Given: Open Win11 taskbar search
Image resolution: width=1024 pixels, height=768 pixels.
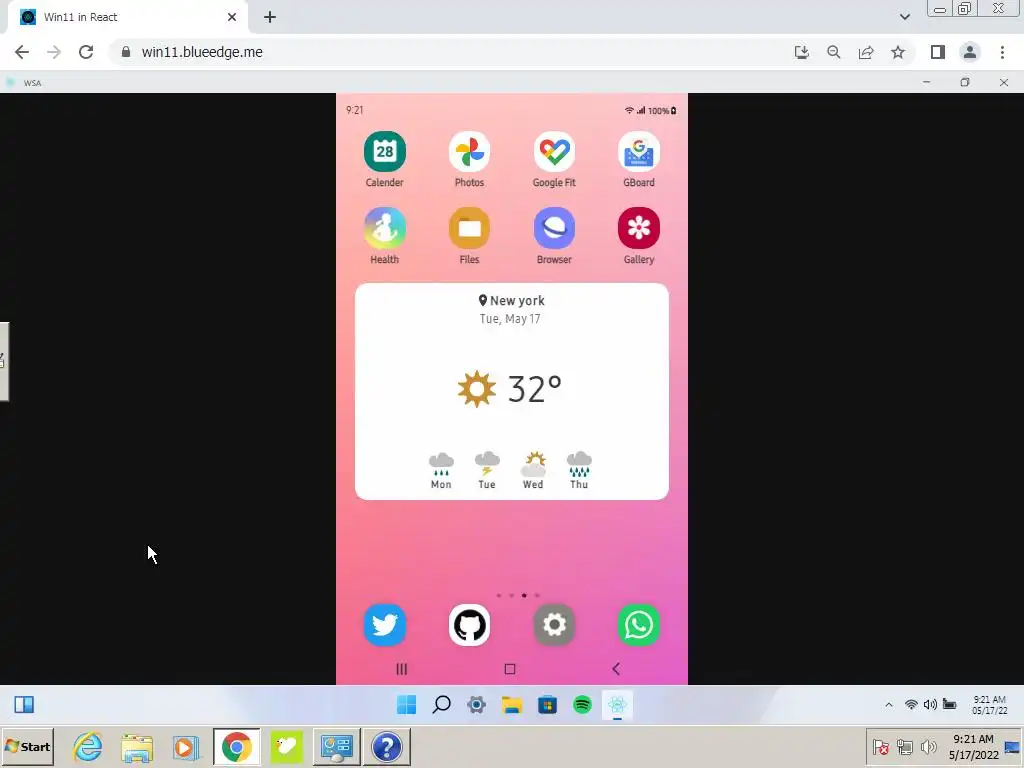Looking at the screenshot, I should [x=441, y=705].
